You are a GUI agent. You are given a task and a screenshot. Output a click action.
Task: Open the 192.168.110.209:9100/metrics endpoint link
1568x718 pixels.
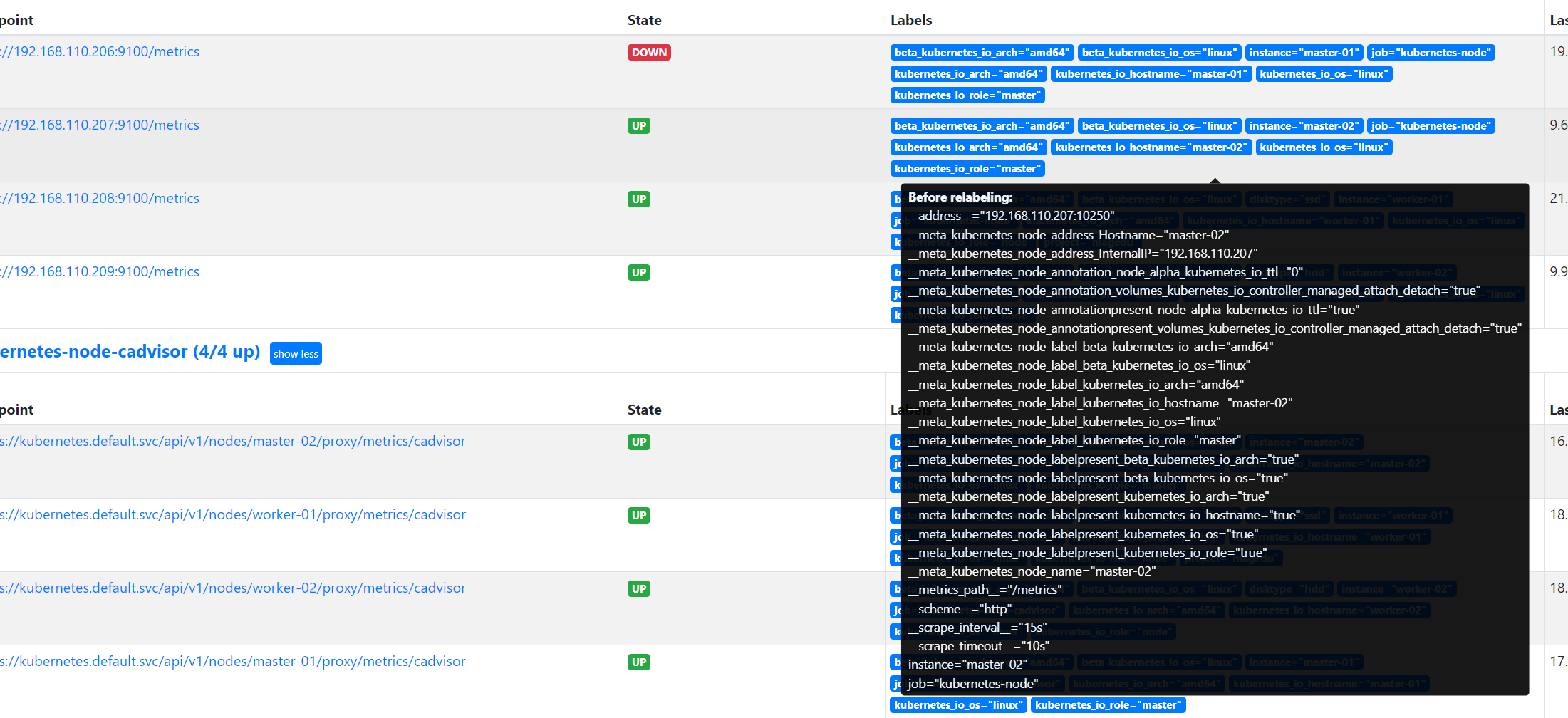100,272
